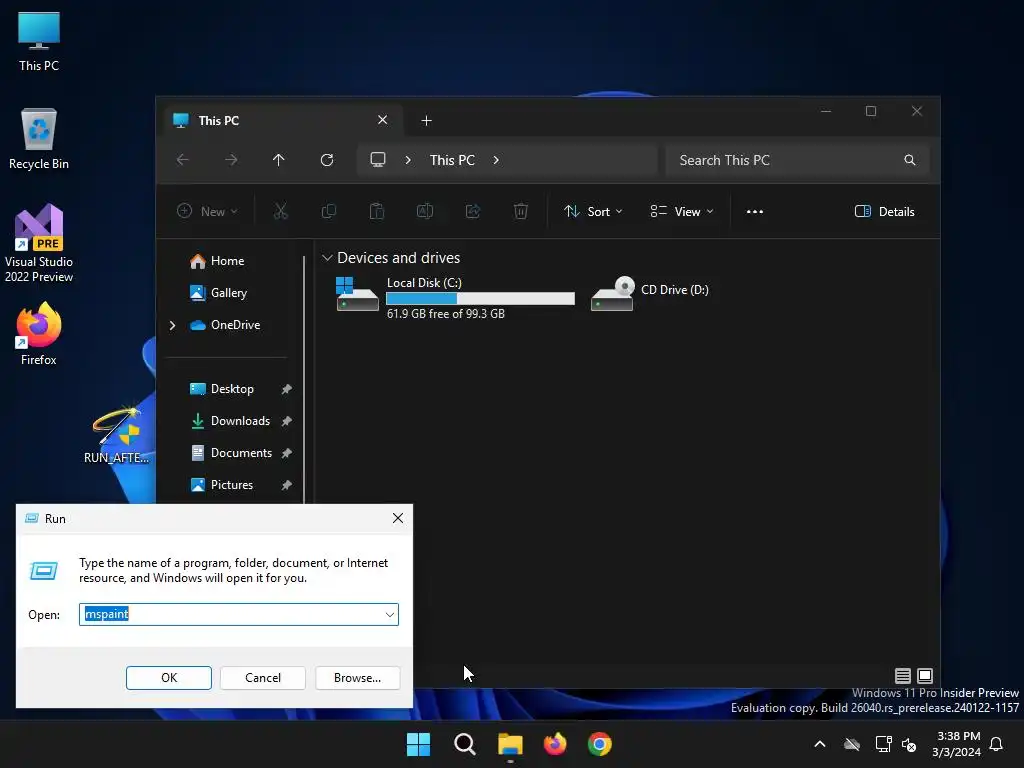The height and width of the screenshot is (768, 1024).
Task: Open Downloads in the navigation pane
Action: tap(230, 421)
